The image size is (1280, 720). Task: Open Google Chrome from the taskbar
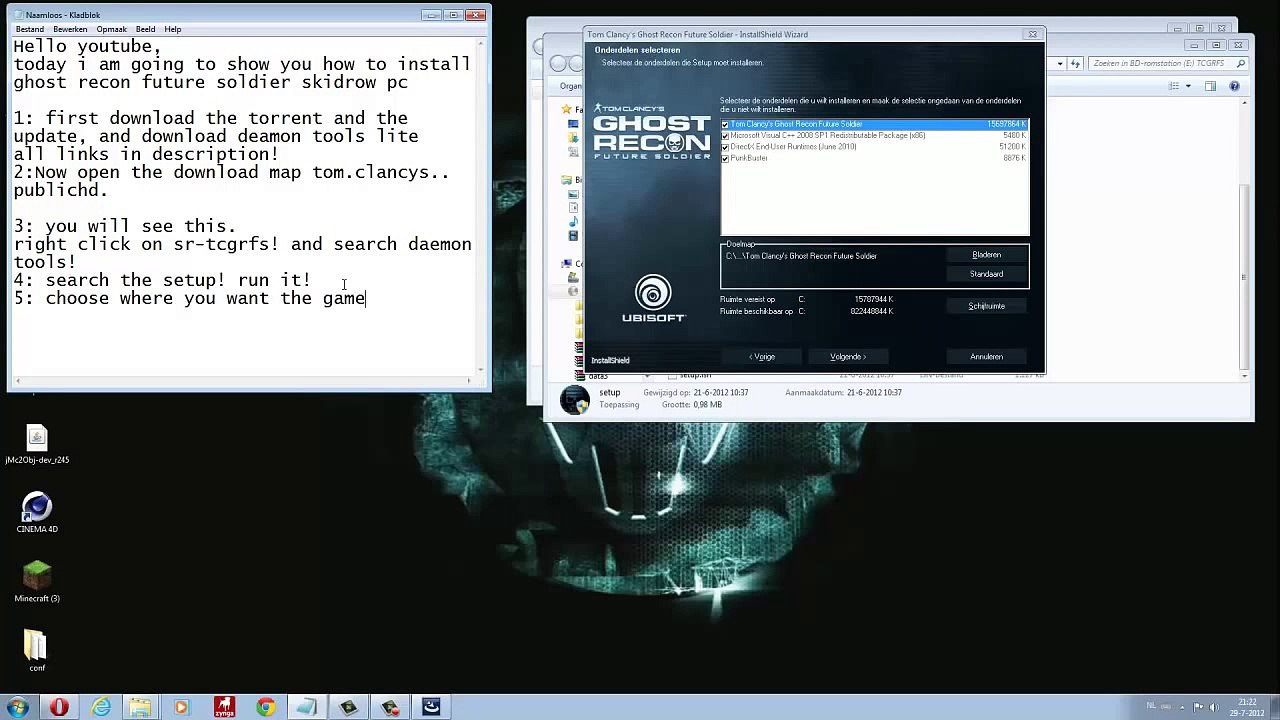[x=265, y=707]
